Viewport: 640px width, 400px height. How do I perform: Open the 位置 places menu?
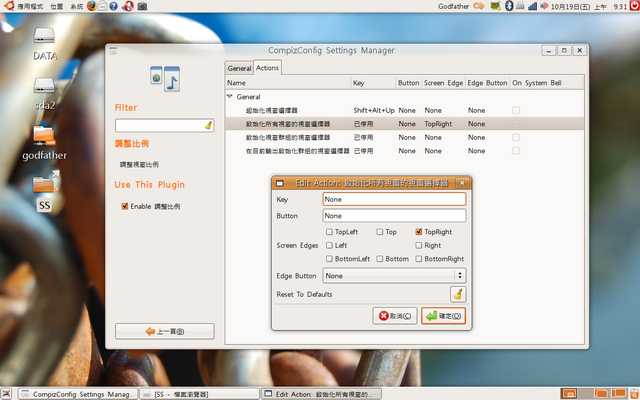coord(57,7)
